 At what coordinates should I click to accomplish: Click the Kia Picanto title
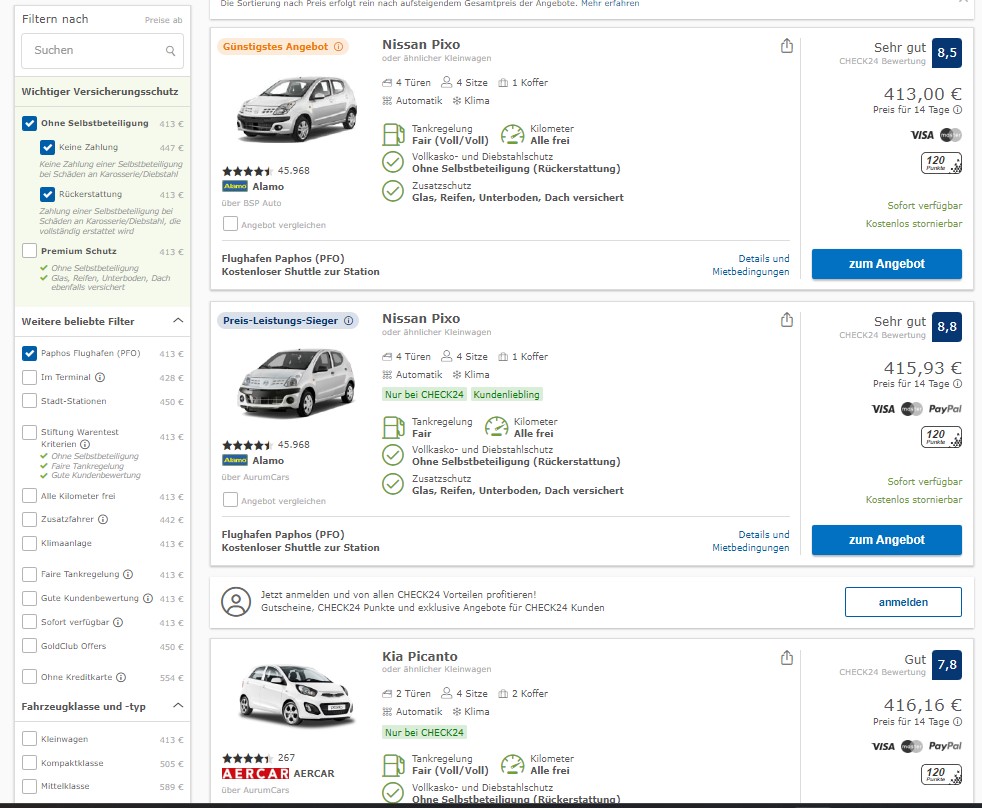(x=420, y=656)
